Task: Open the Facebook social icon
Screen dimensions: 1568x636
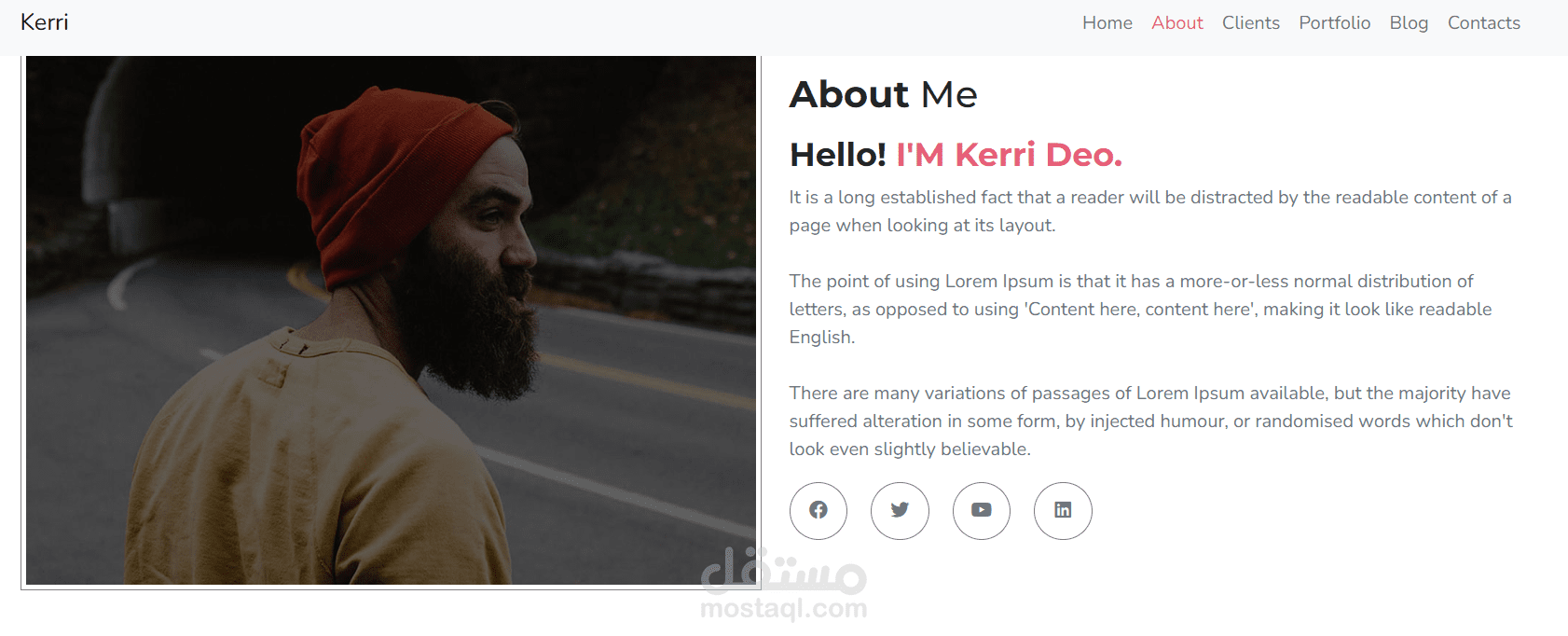Action: coord(818,510)
